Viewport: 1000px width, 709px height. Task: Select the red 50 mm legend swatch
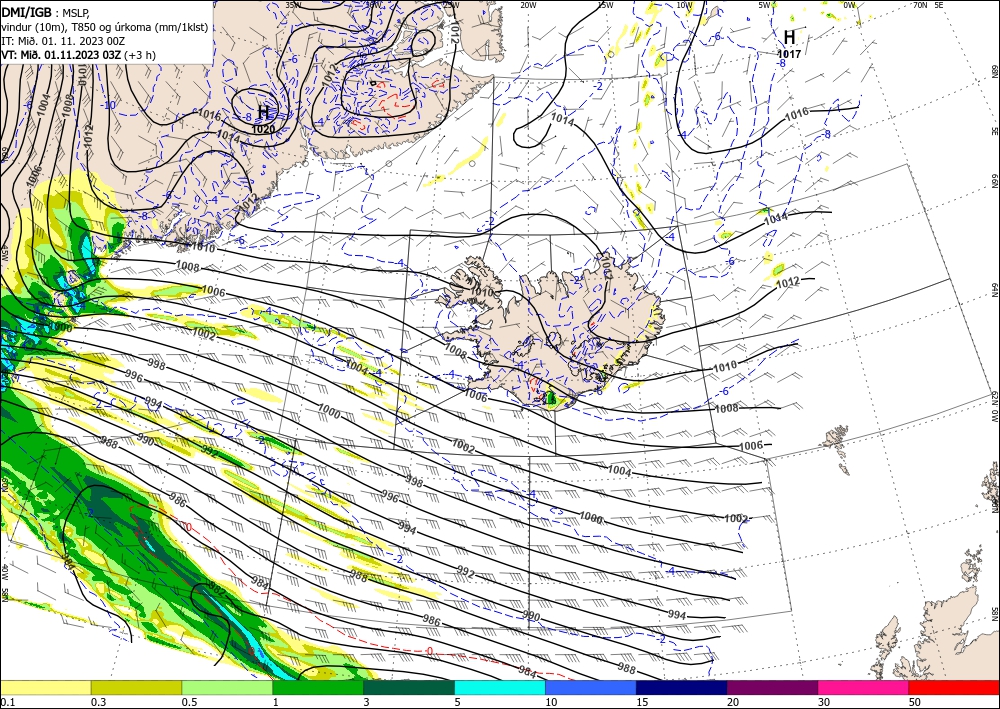coord(954,687)
